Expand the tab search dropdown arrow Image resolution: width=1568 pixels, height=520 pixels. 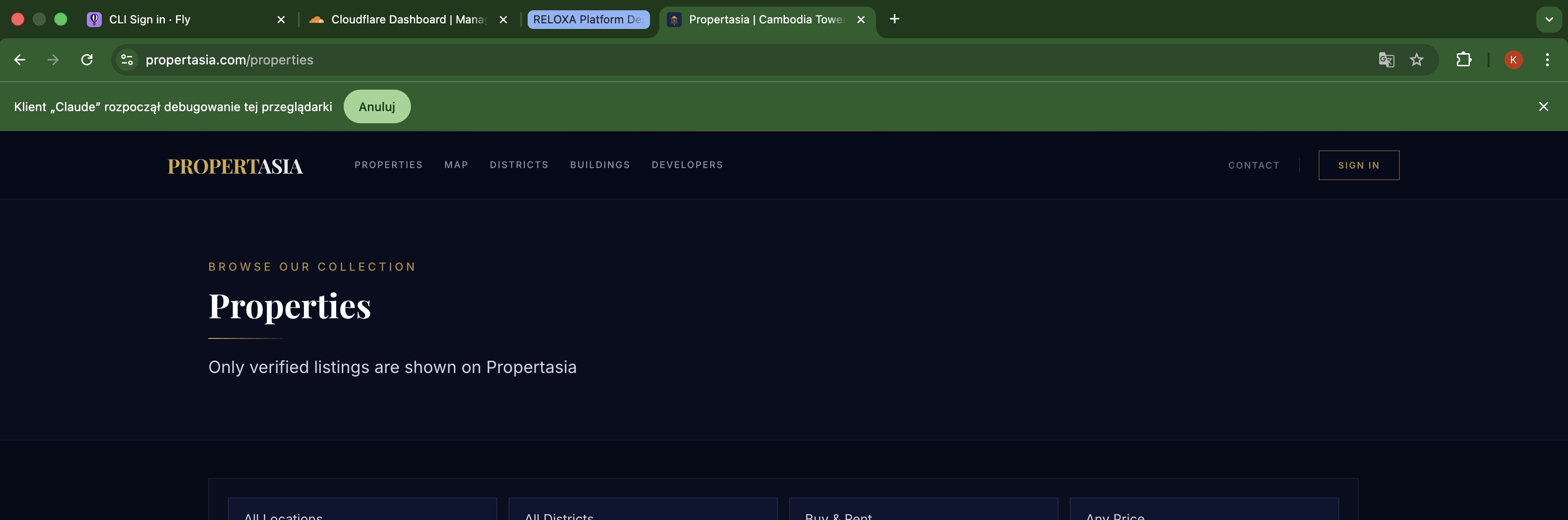(x=1548, y=20)
